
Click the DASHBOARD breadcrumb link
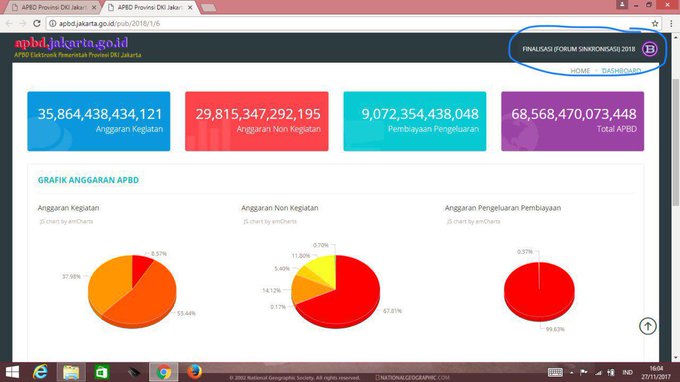click(x=621, y=71)
